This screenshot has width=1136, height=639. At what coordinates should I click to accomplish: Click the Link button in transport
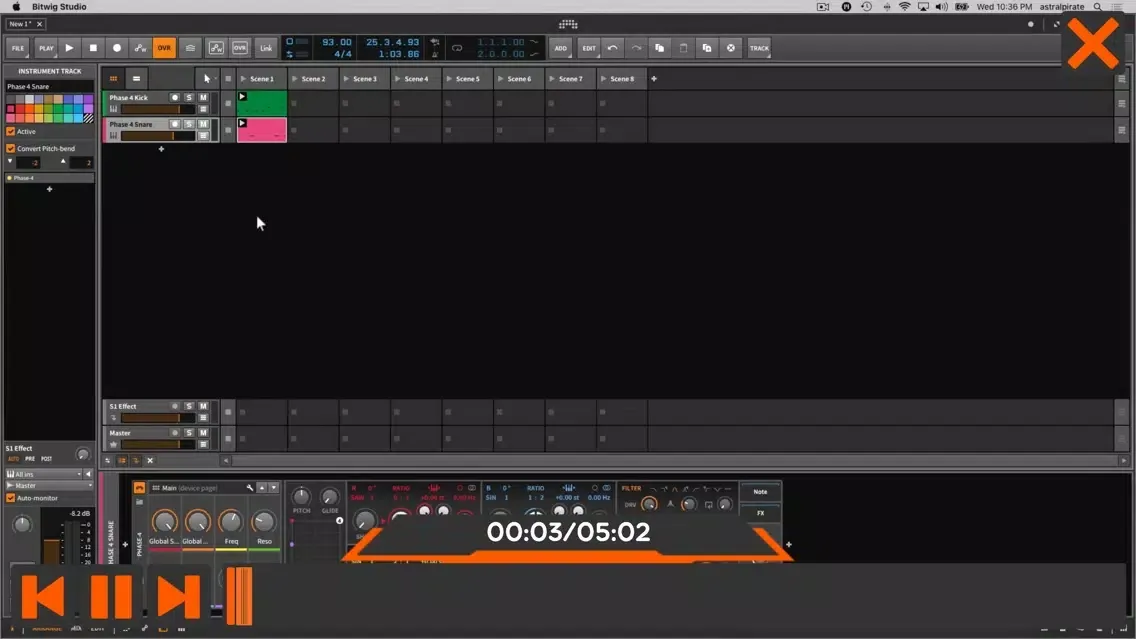(x=266, y=48)
